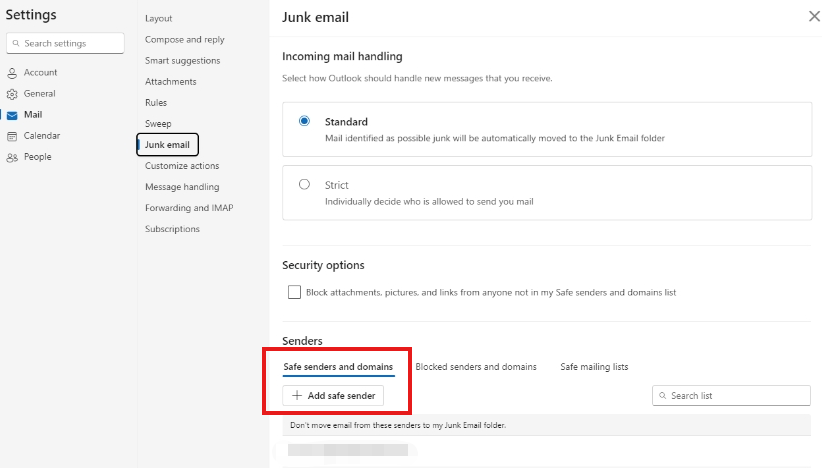Click the 'Individually decide who is allowed' text

tap(429, 202)
